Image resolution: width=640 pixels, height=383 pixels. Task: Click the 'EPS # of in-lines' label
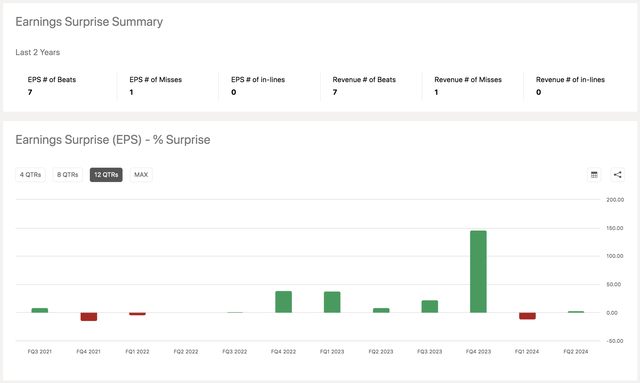click(258, 80)
